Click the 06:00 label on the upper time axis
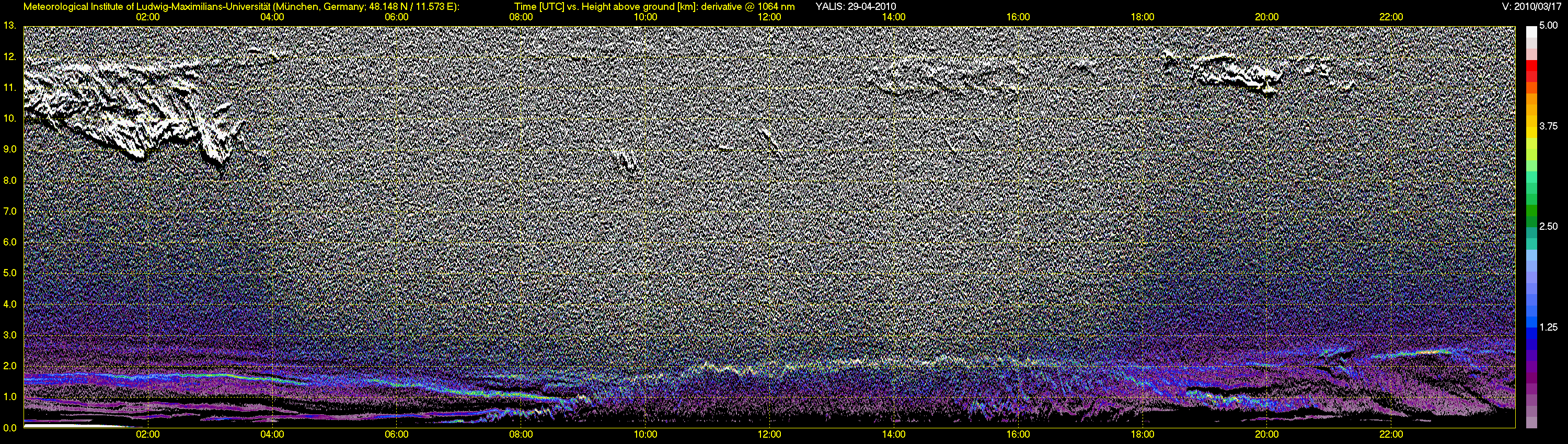This screenshot has width=1568, height=444. pyautogui.click(x=396, y=17)
